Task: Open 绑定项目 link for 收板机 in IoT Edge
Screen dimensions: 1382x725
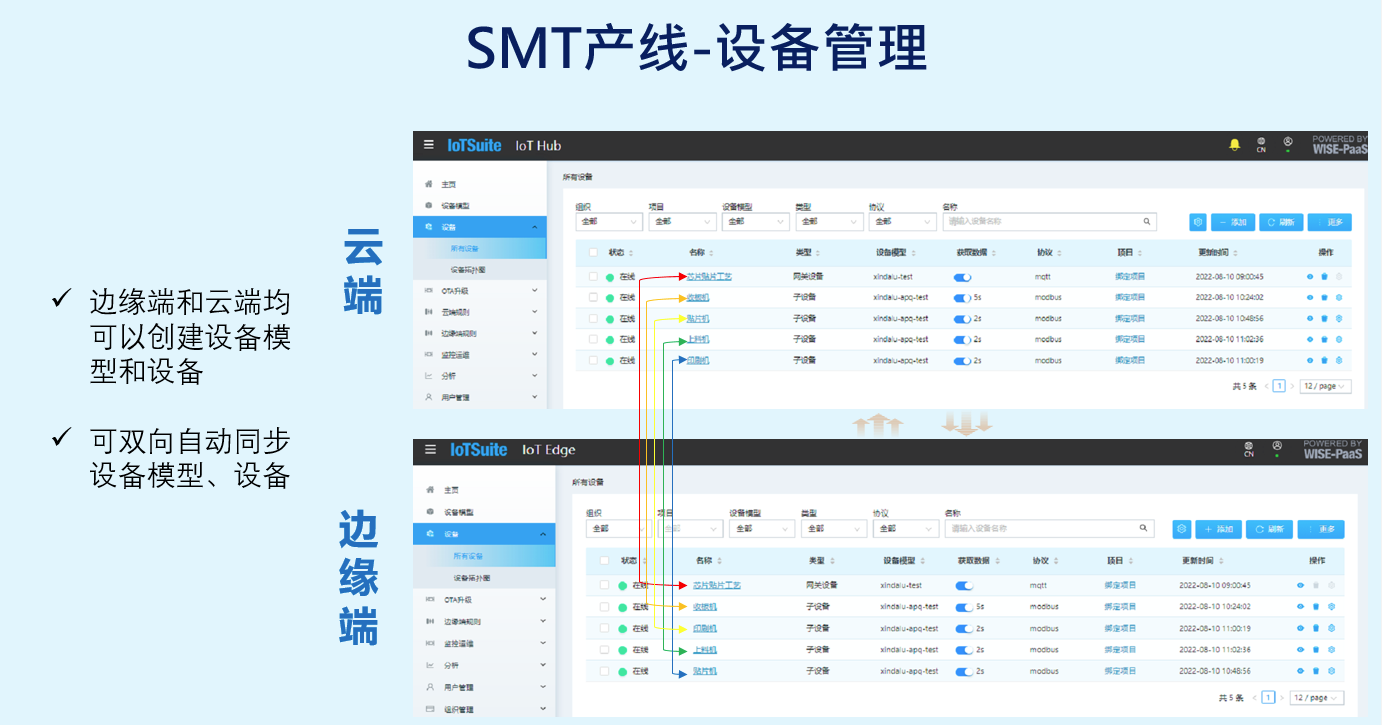Action: (1120, 607)
